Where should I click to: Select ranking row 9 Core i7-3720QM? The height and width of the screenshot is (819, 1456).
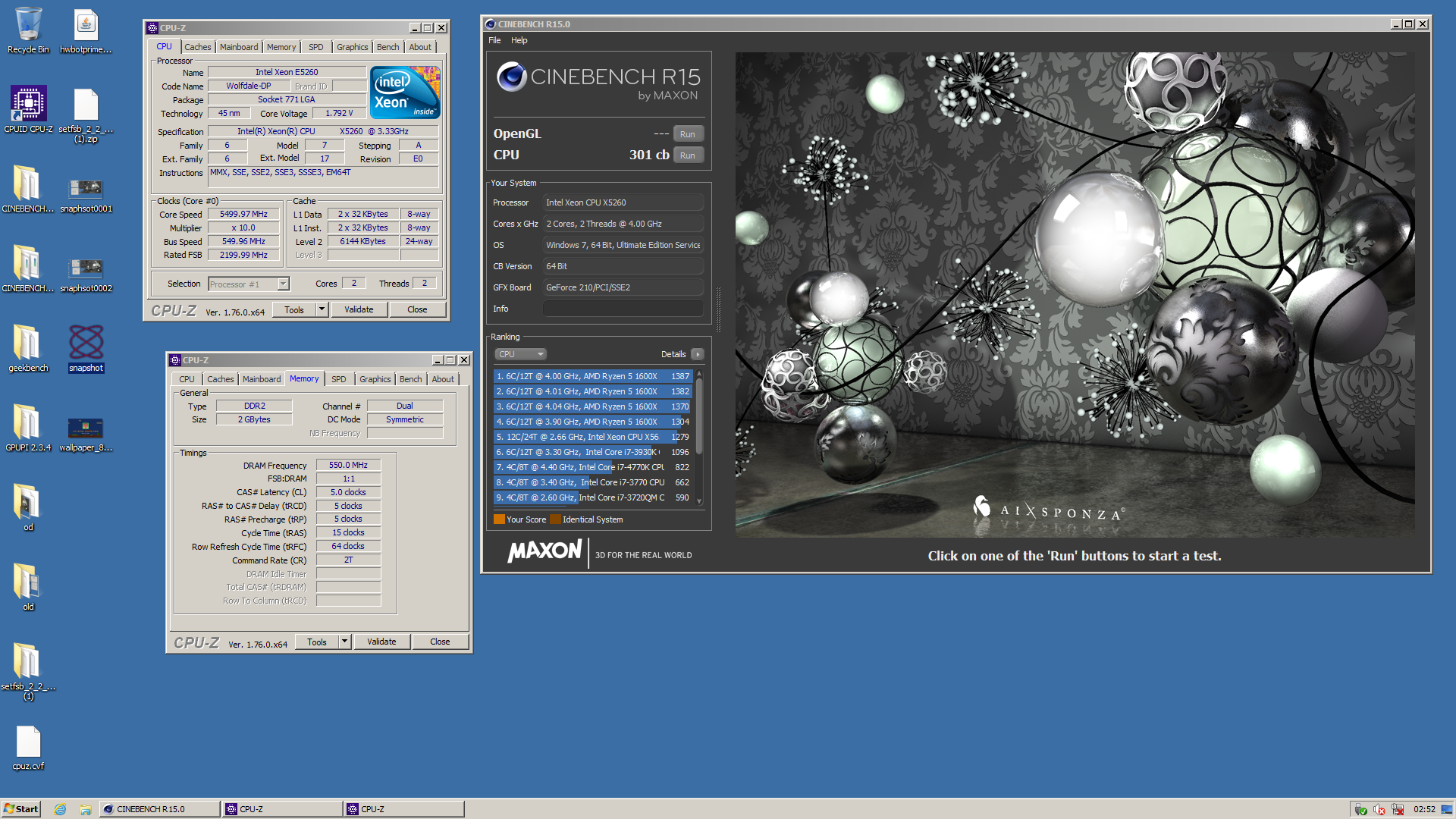[x=593, y=497]
